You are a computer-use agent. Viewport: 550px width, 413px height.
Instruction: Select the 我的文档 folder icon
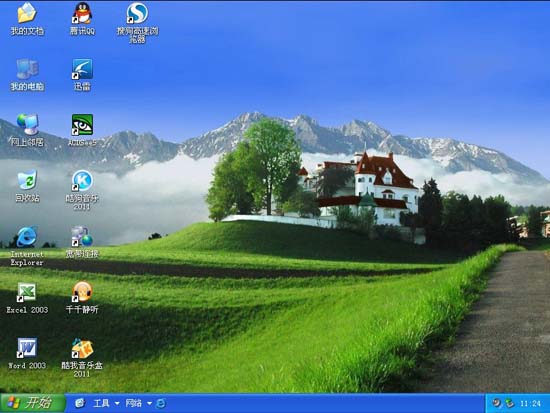tap(27, 13)
